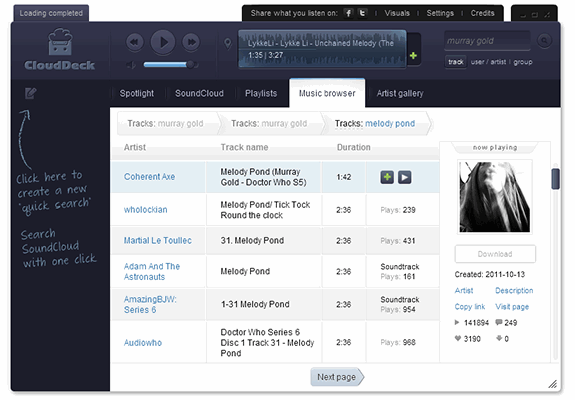Skip to the next track

(x=191, y=42)
